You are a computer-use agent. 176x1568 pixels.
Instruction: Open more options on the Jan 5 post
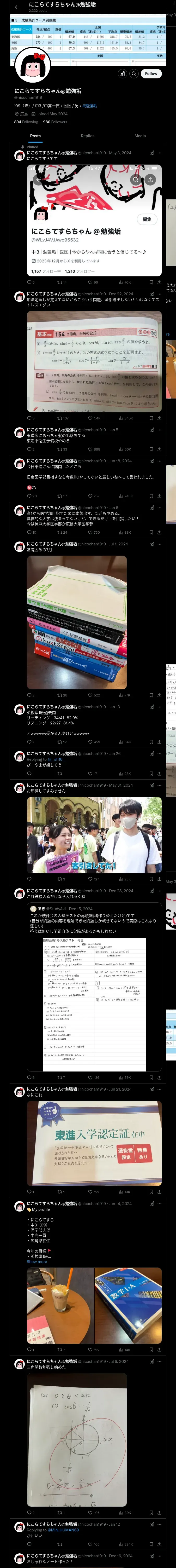click(160, 430)
